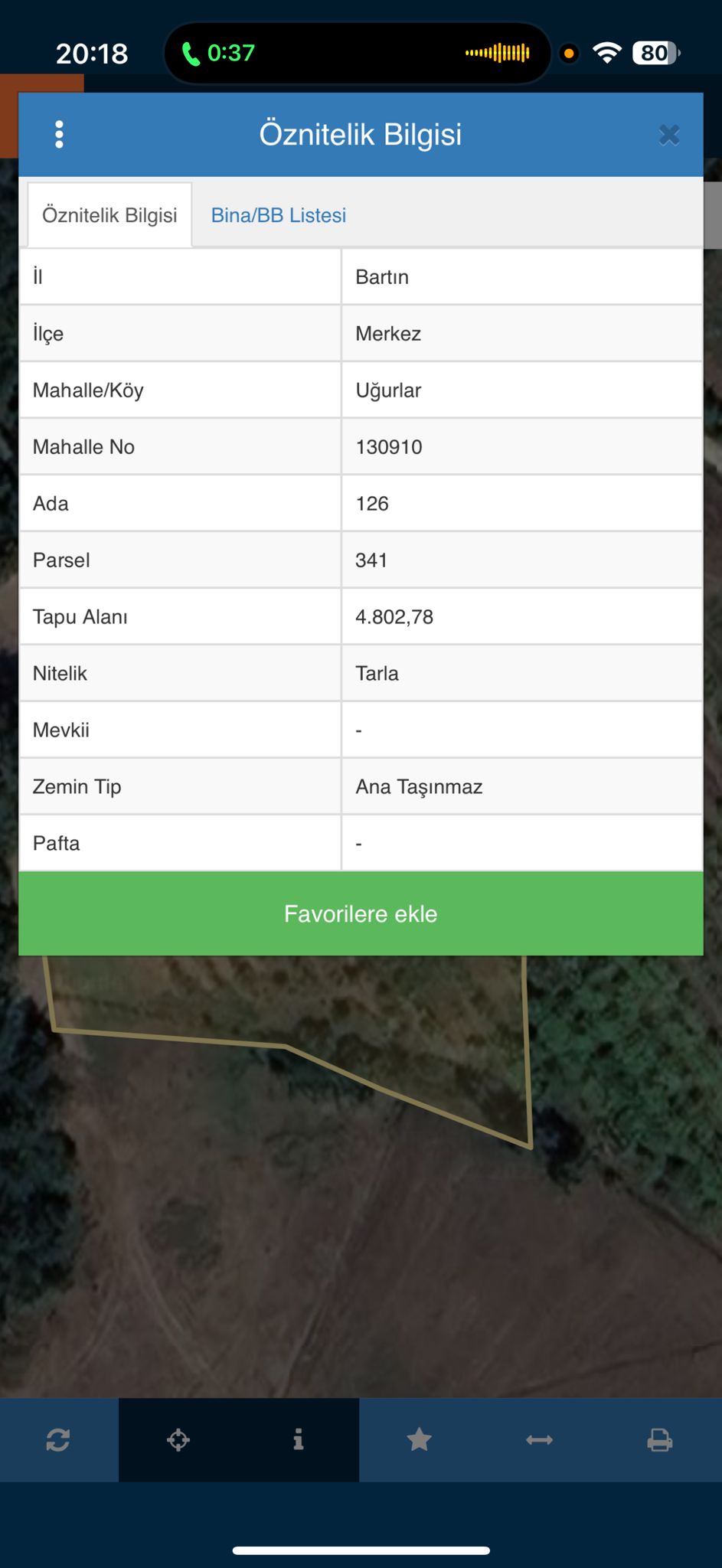Select the crosshair locate tool
Screen dimensions: 722x1568
tap(178, 1440)
